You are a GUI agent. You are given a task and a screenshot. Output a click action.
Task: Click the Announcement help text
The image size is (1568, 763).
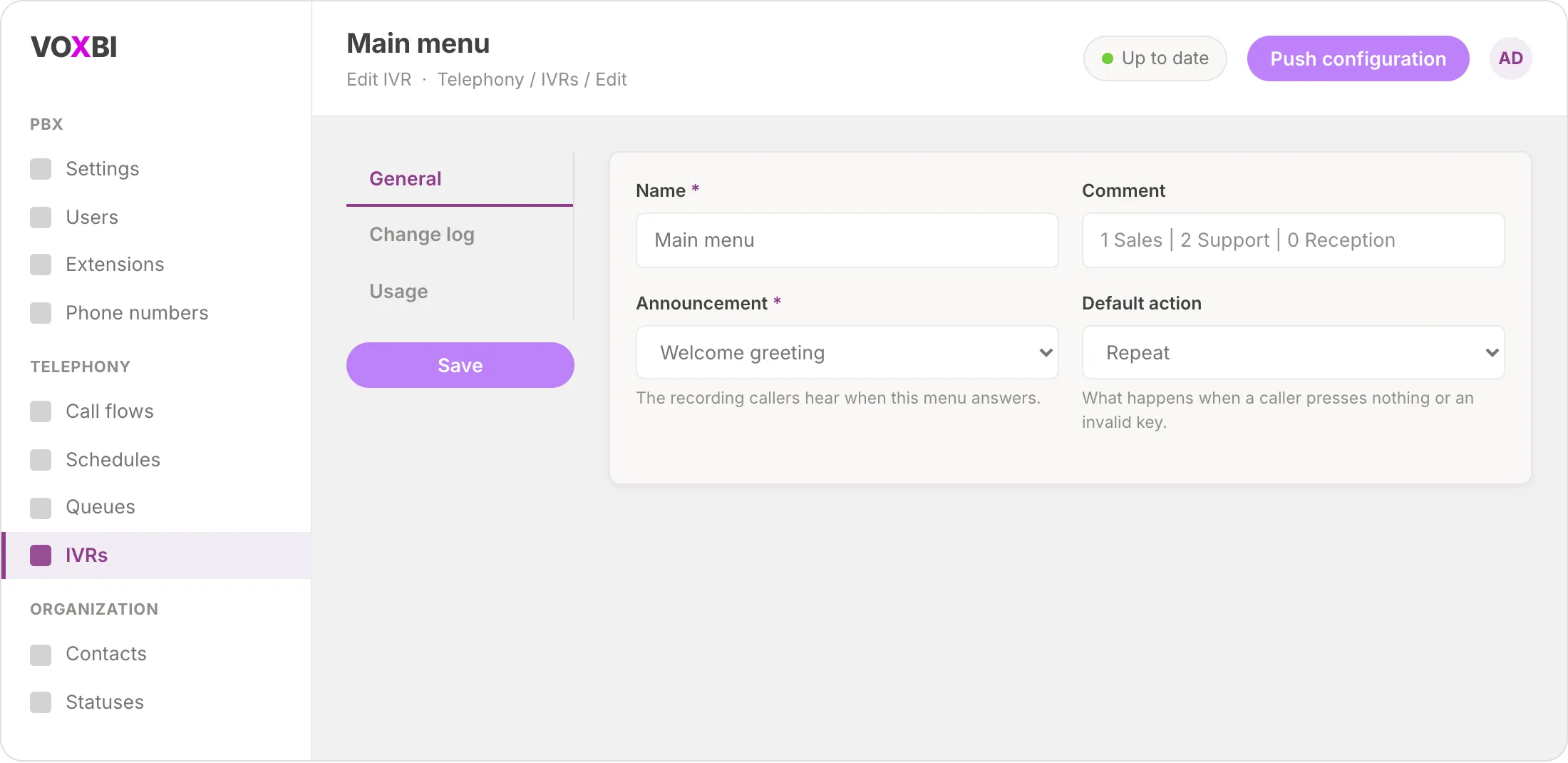pos(838,398)
